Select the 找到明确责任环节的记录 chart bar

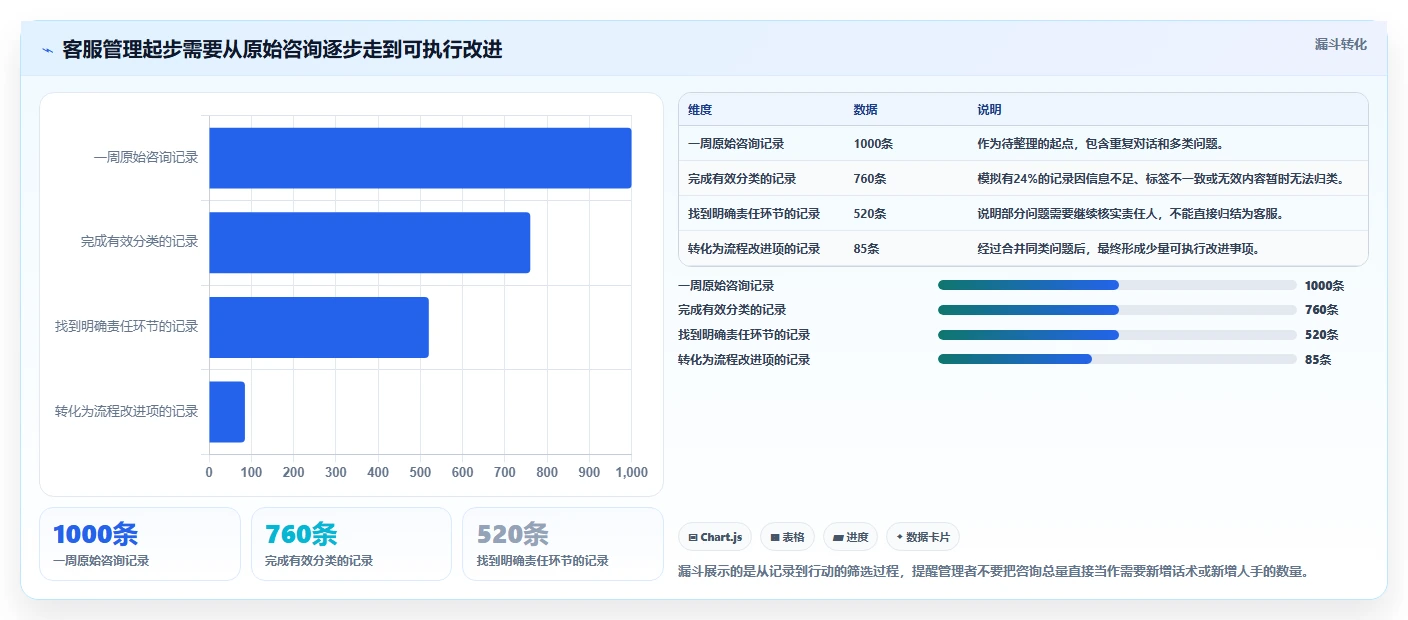[x=318, y=327]
